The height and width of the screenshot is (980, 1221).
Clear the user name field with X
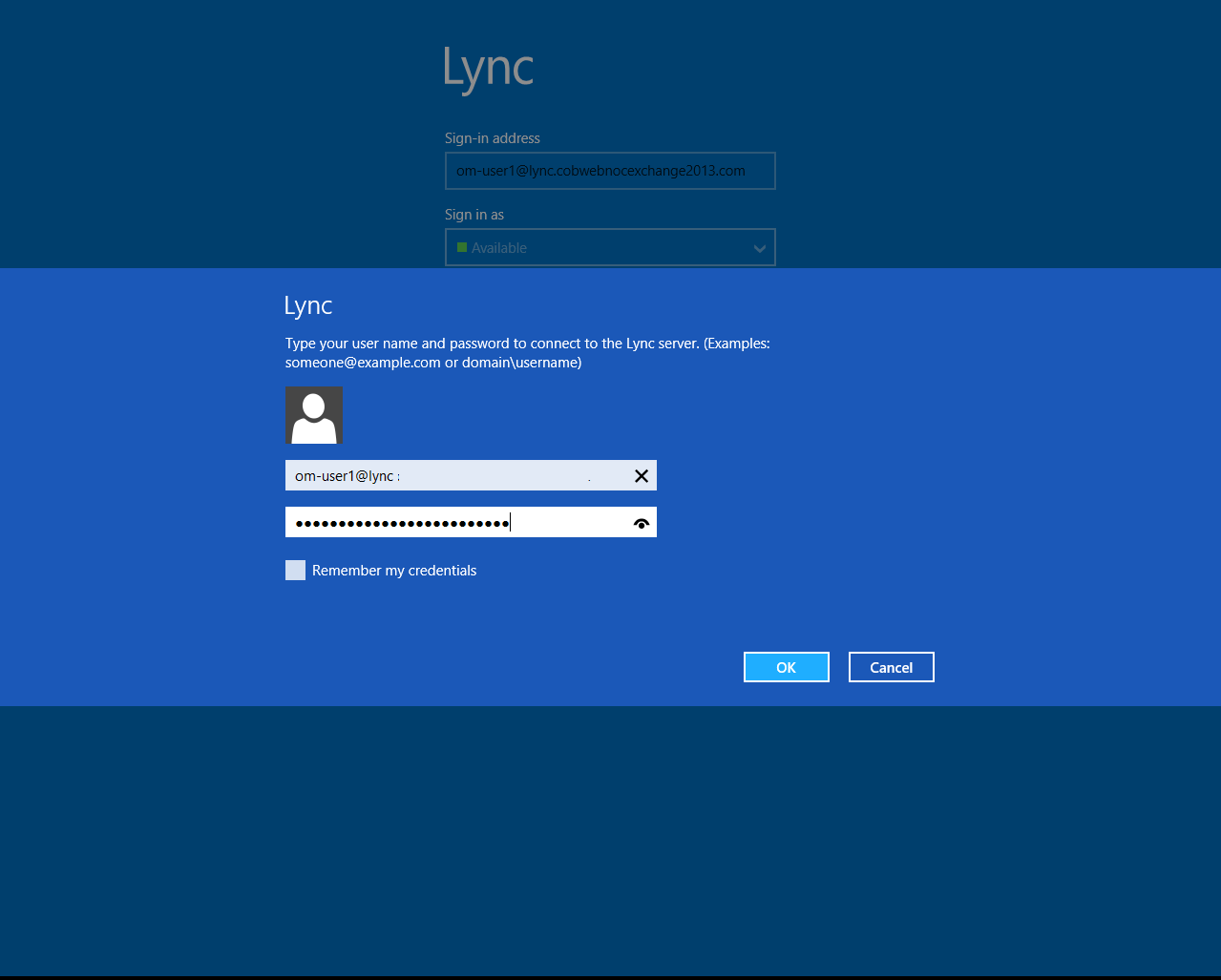pyautogui.click(x=642, y=476)
